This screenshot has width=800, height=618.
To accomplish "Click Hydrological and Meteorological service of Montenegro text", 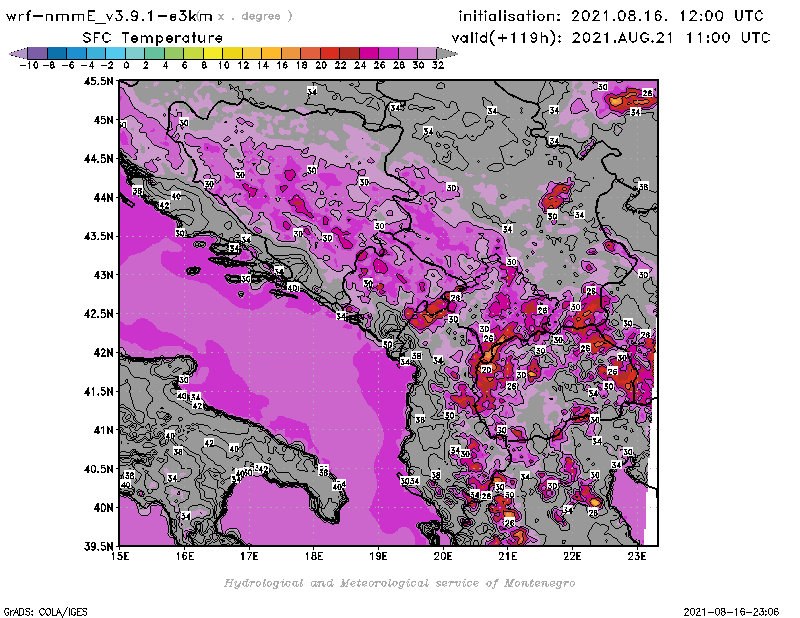I will tap(399, 583).
